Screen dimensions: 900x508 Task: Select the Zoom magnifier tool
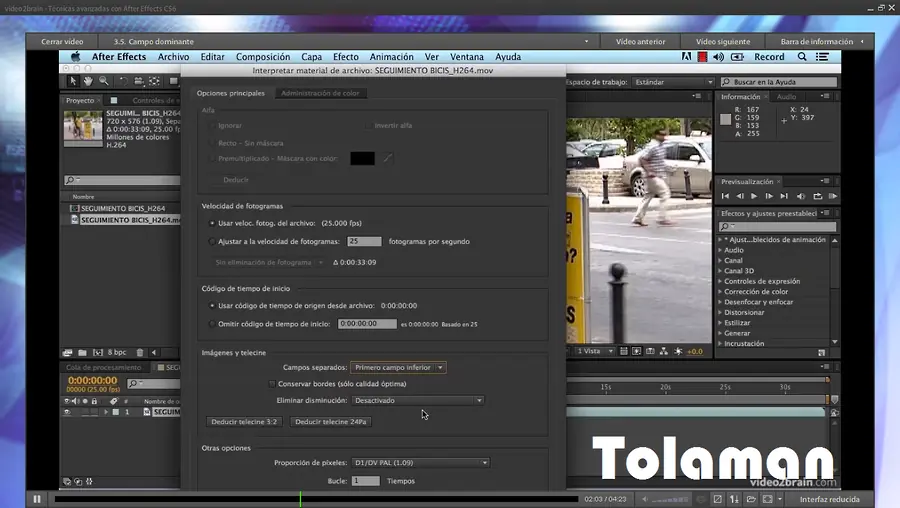(x=103, y=80)
